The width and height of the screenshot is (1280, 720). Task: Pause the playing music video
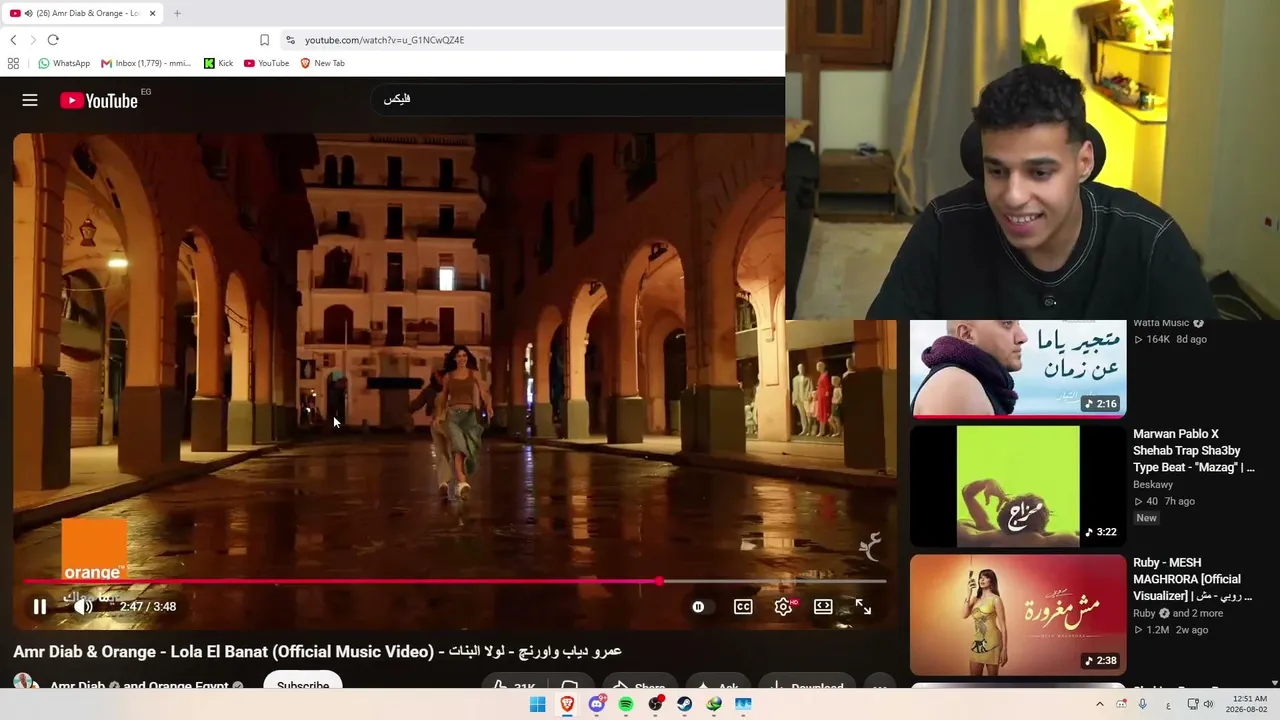click(40, 607)
